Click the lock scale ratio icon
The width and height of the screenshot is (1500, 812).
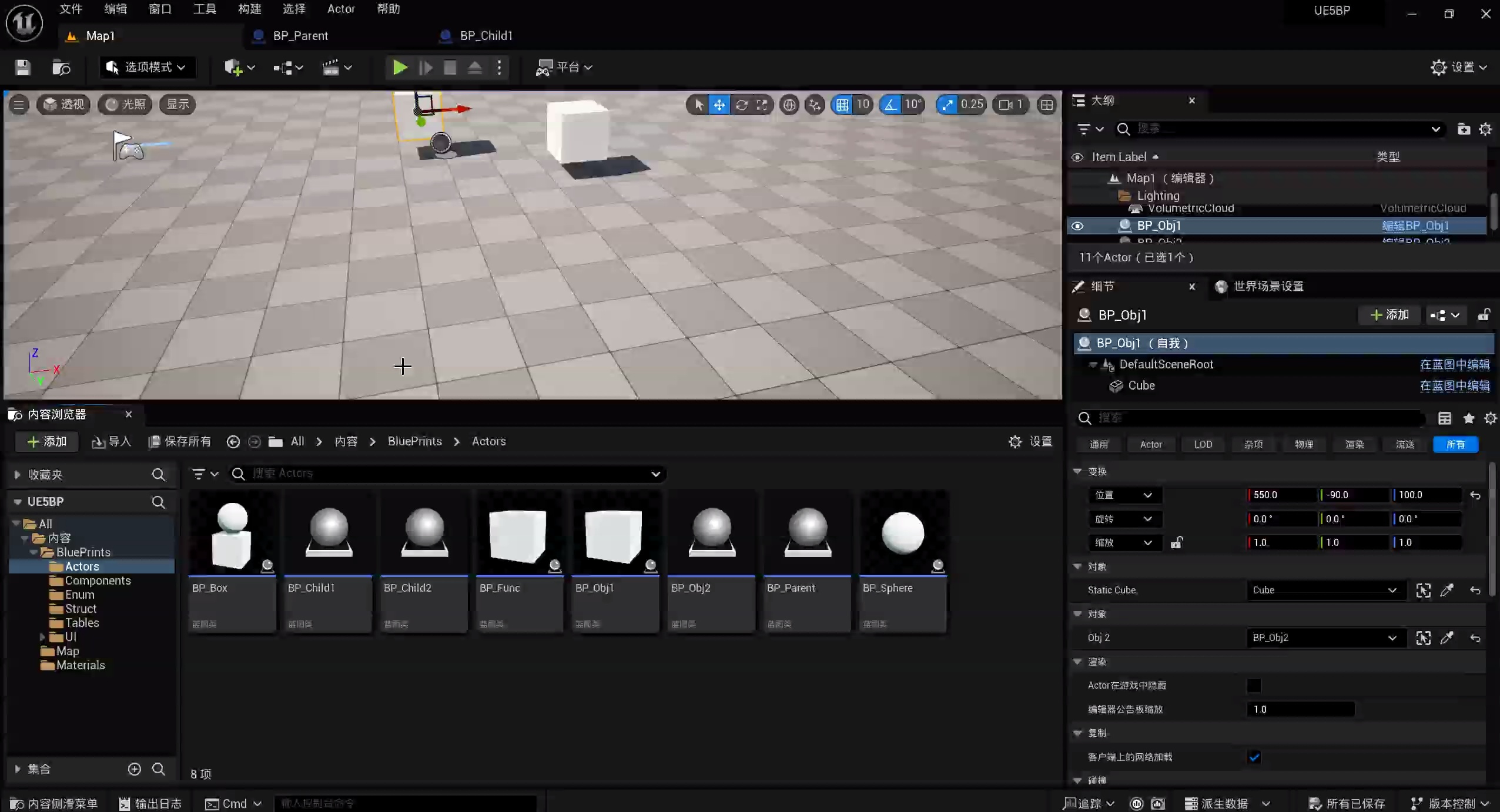(x=1176, y=542)
